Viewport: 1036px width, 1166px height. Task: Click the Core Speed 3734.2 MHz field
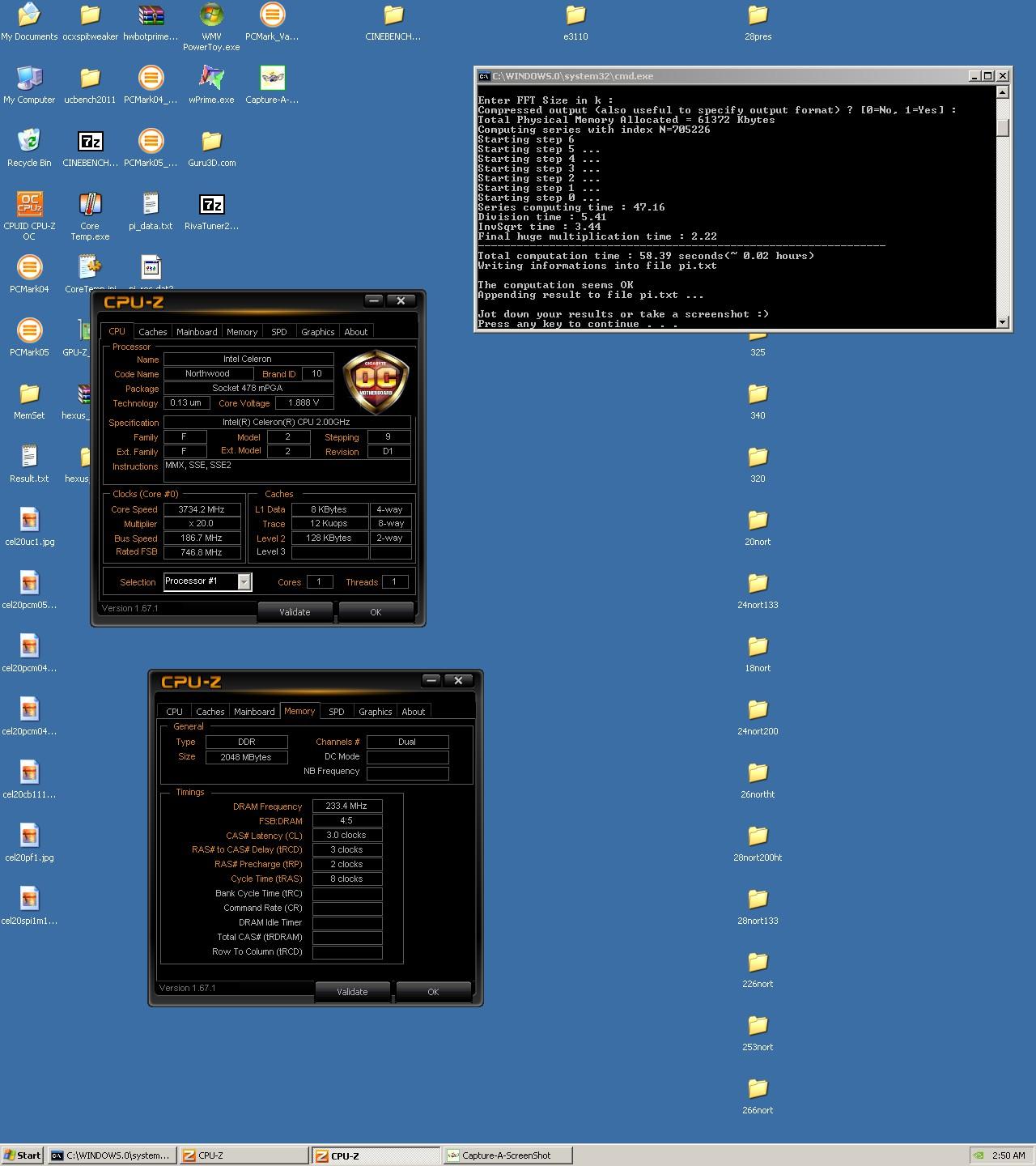pyautogui.click(x=202, y=509)
